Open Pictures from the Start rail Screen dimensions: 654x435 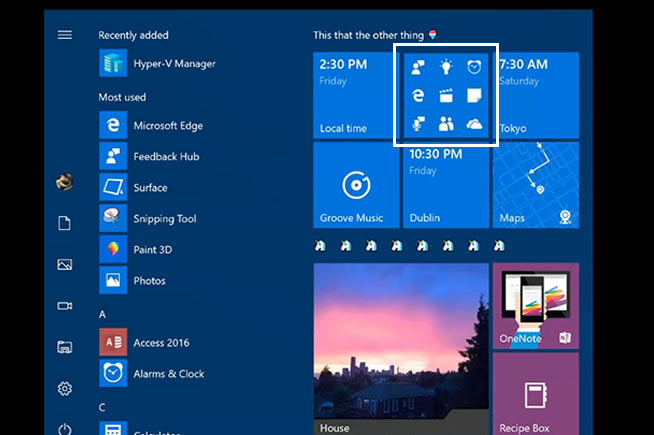(x=64, y=264)
